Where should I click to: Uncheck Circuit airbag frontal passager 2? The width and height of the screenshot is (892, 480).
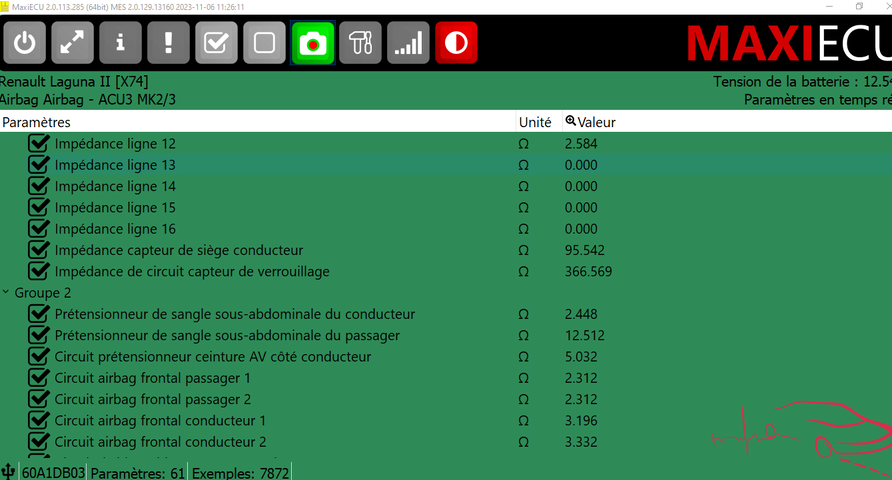tap(39, 399)
